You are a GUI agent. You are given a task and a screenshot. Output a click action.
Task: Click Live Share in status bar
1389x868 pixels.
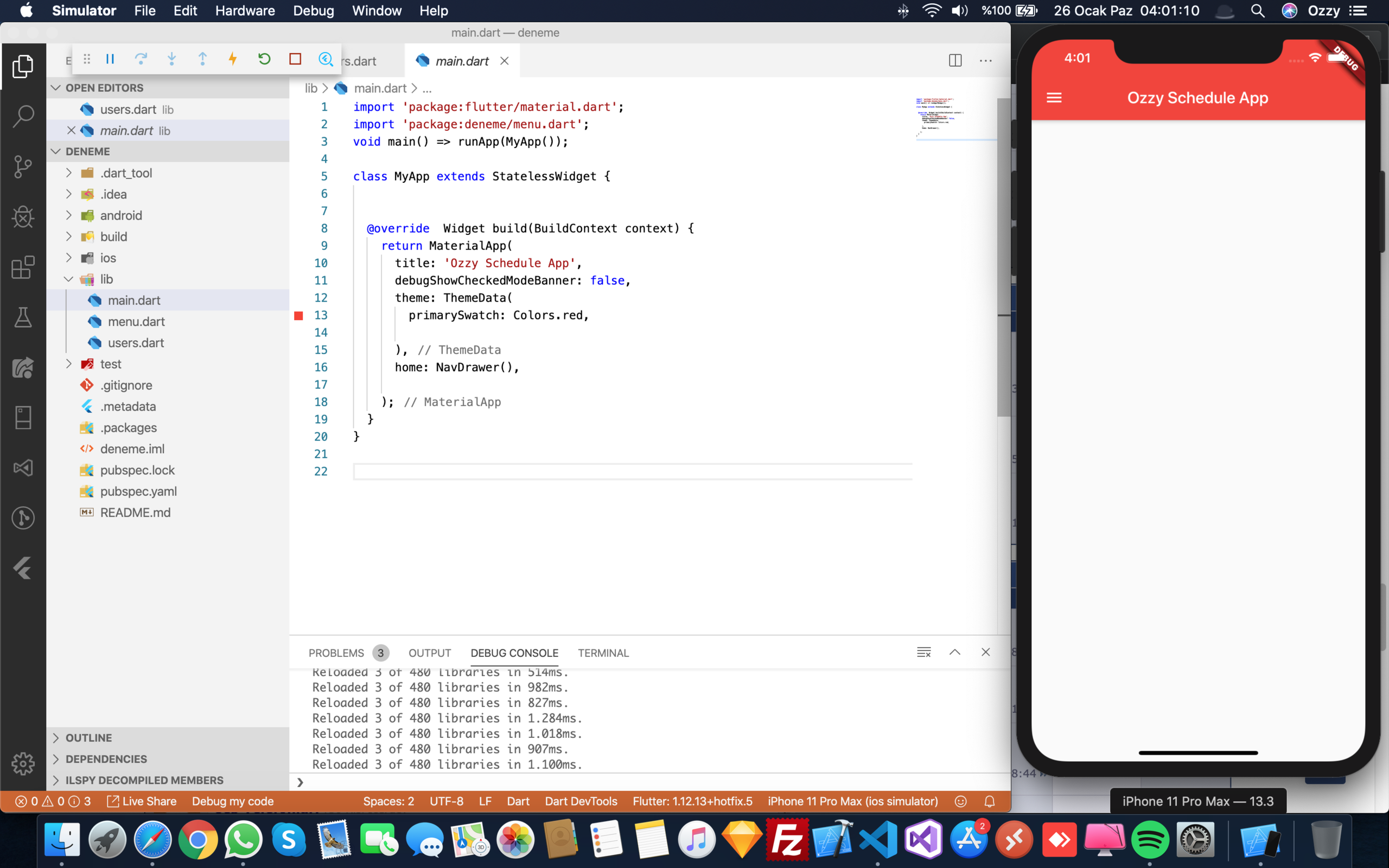coord(142,801)
